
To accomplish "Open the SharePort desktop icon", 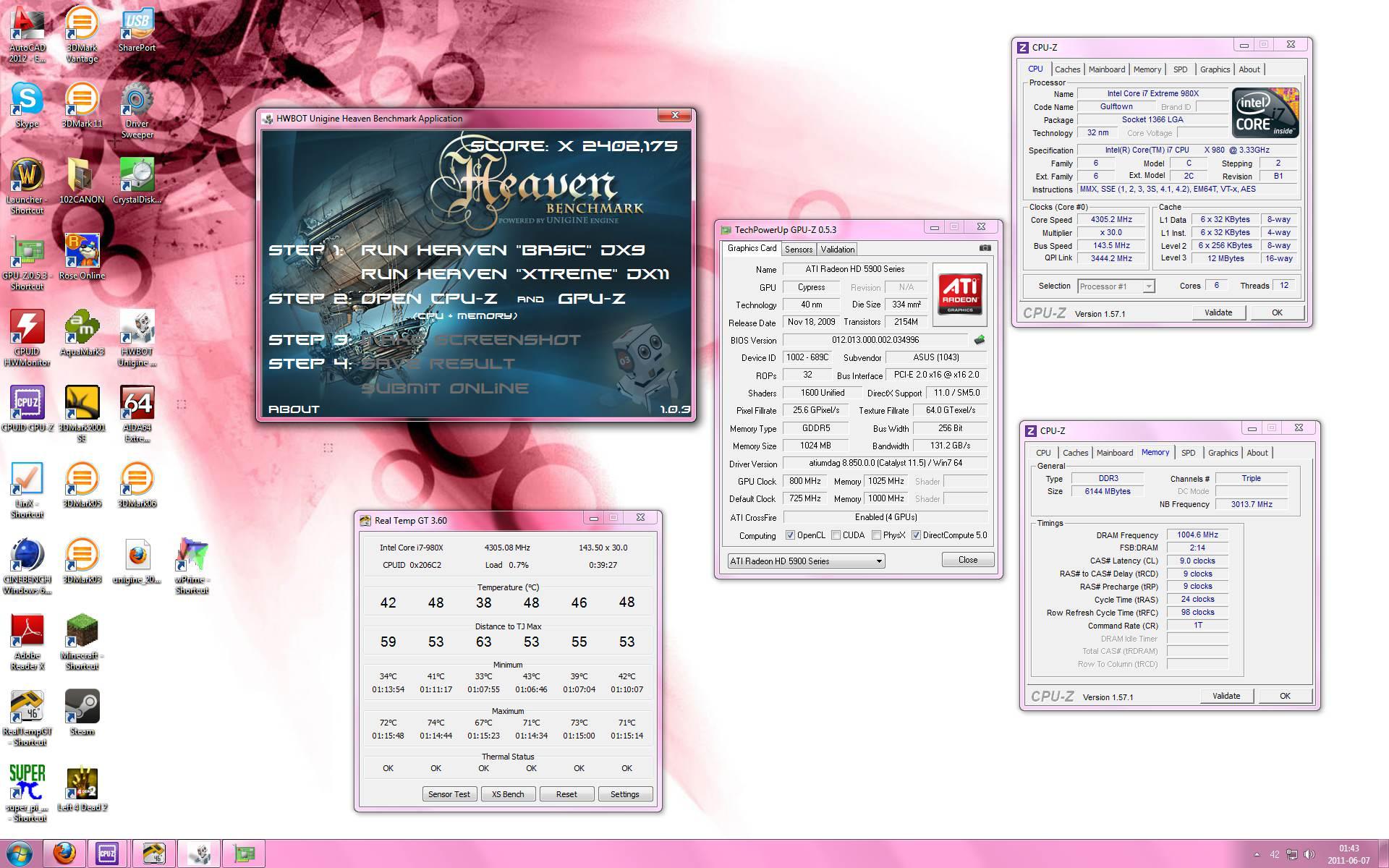I will pos(137,29).
